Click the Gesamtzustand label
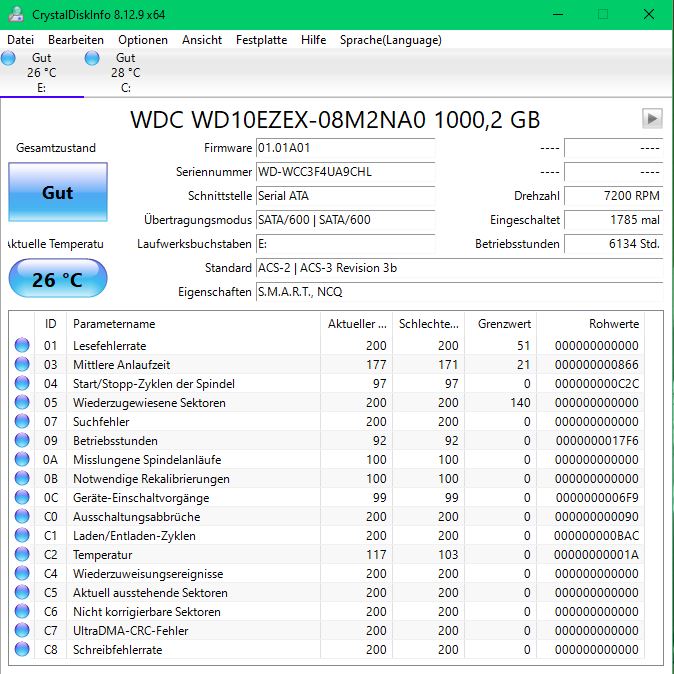 click(x=56, y=148)
